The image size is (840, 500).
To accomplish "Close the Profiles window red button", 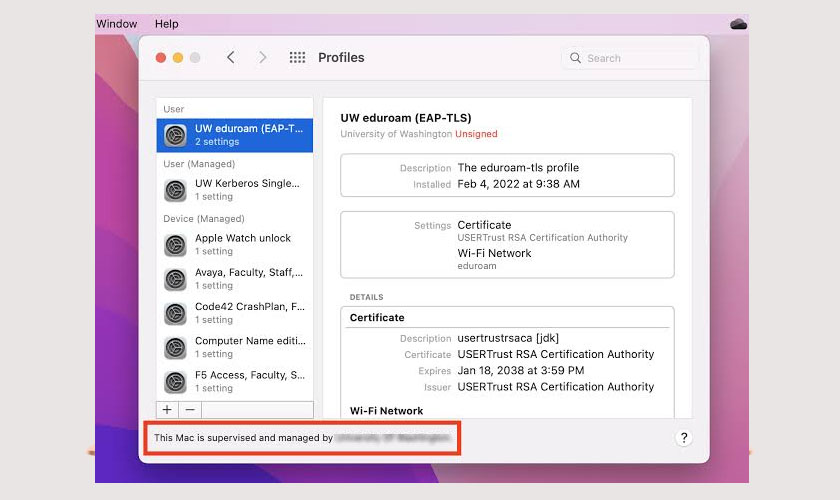I will [161, 57].
